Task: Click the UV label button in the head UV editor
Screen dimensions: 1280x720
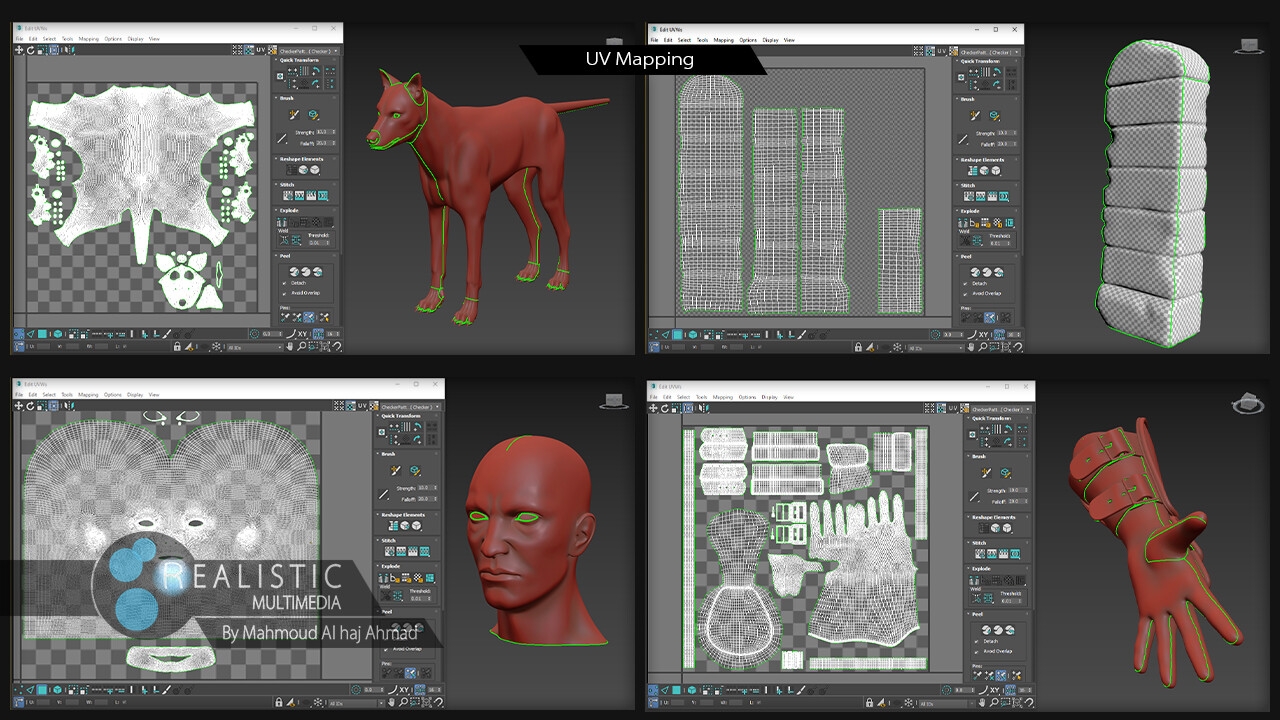Action: click(362, 406)
